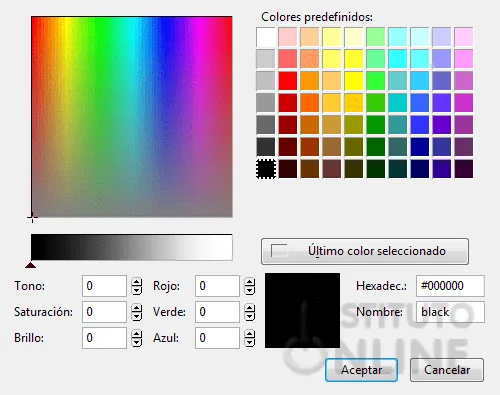Select the dark navy blue swatch
Viewport: 500px width, 395px height.
[x=420, y=169]
